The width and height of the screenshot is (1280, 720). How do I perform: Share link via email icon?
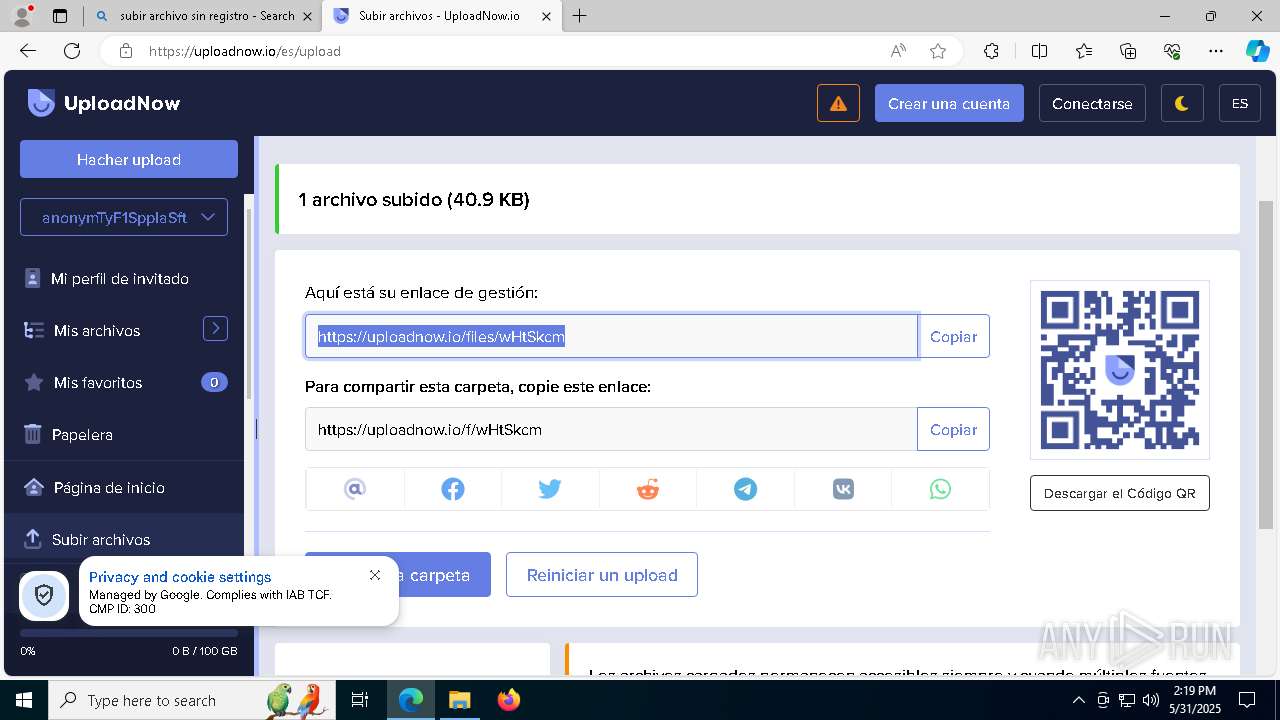point(355,489)
